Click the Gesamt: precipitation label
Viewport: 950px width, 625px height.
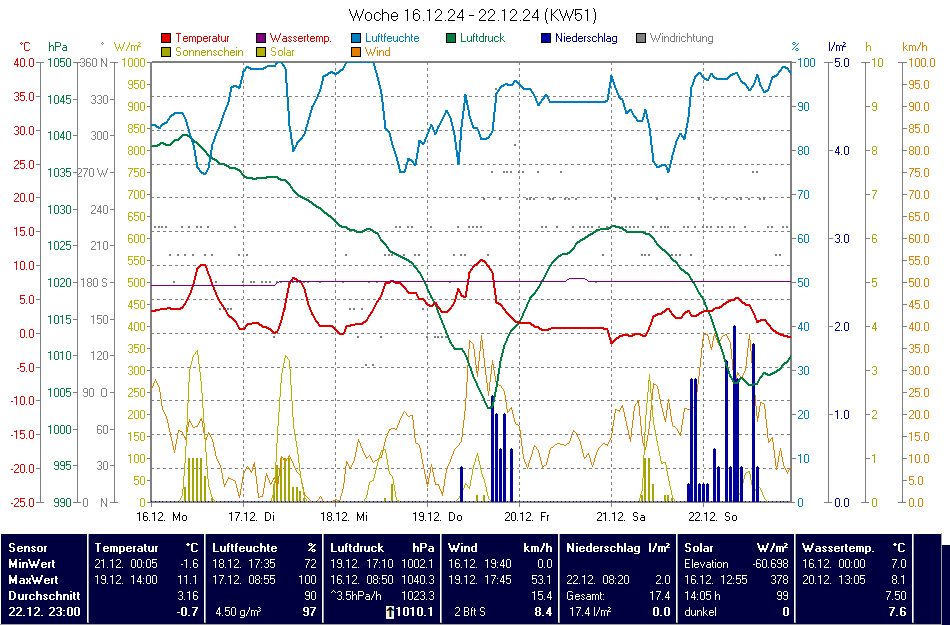pos(585,596)
